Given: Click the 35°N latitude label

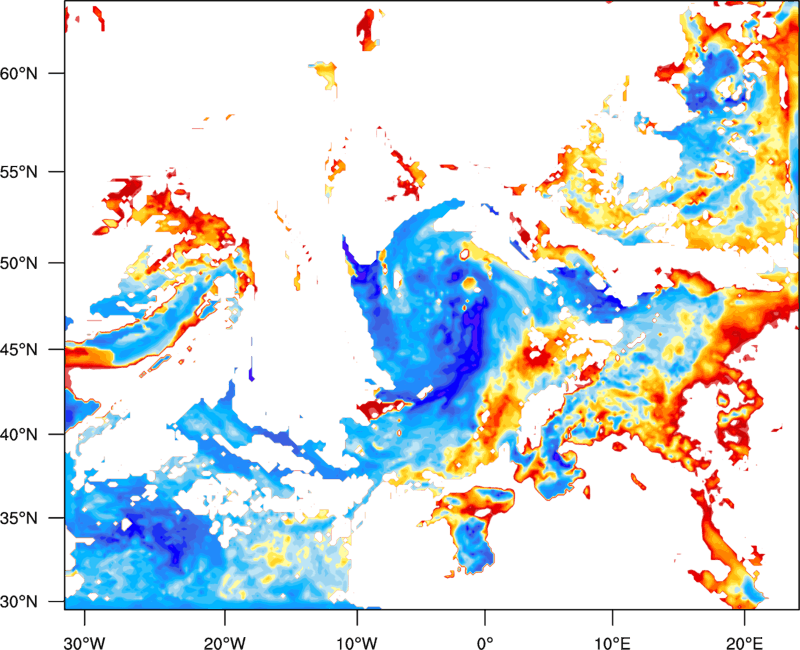Looking at the screenshot, I should tap(19, 518).
